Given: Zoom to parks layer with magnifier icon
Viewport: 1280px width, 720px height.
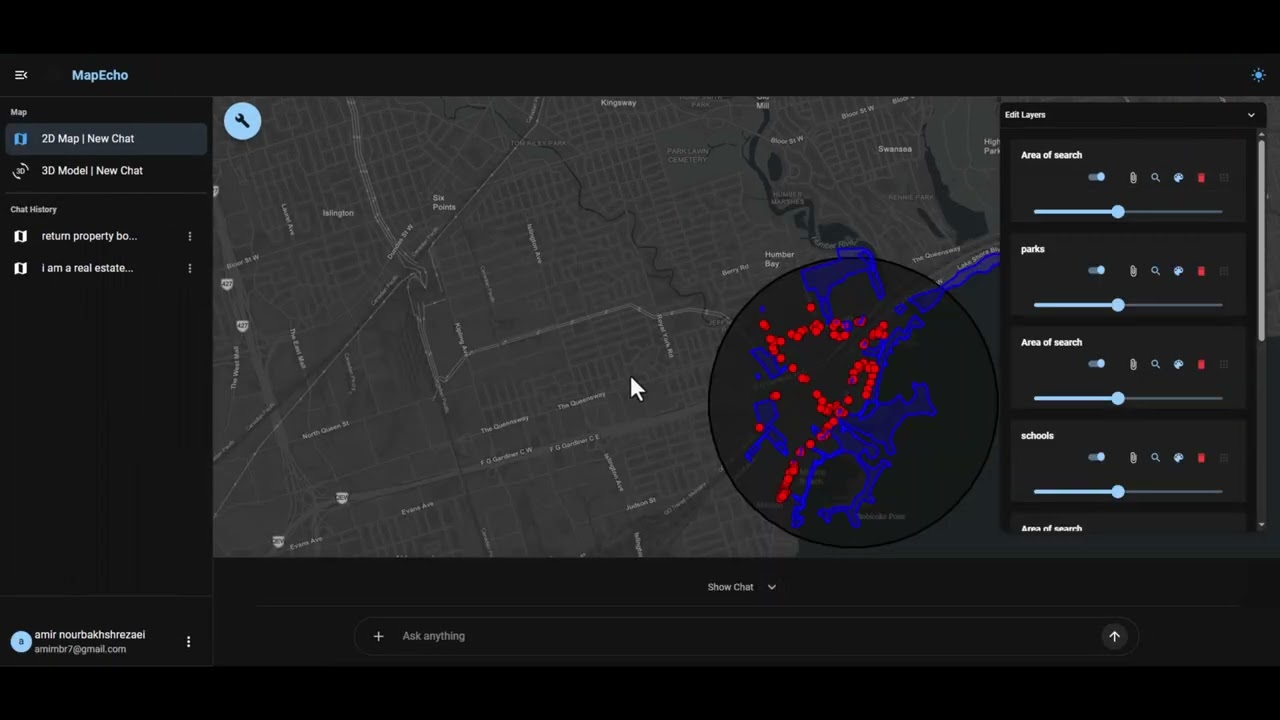Looking at the screenshot, I should click(x=1155, y=271).
